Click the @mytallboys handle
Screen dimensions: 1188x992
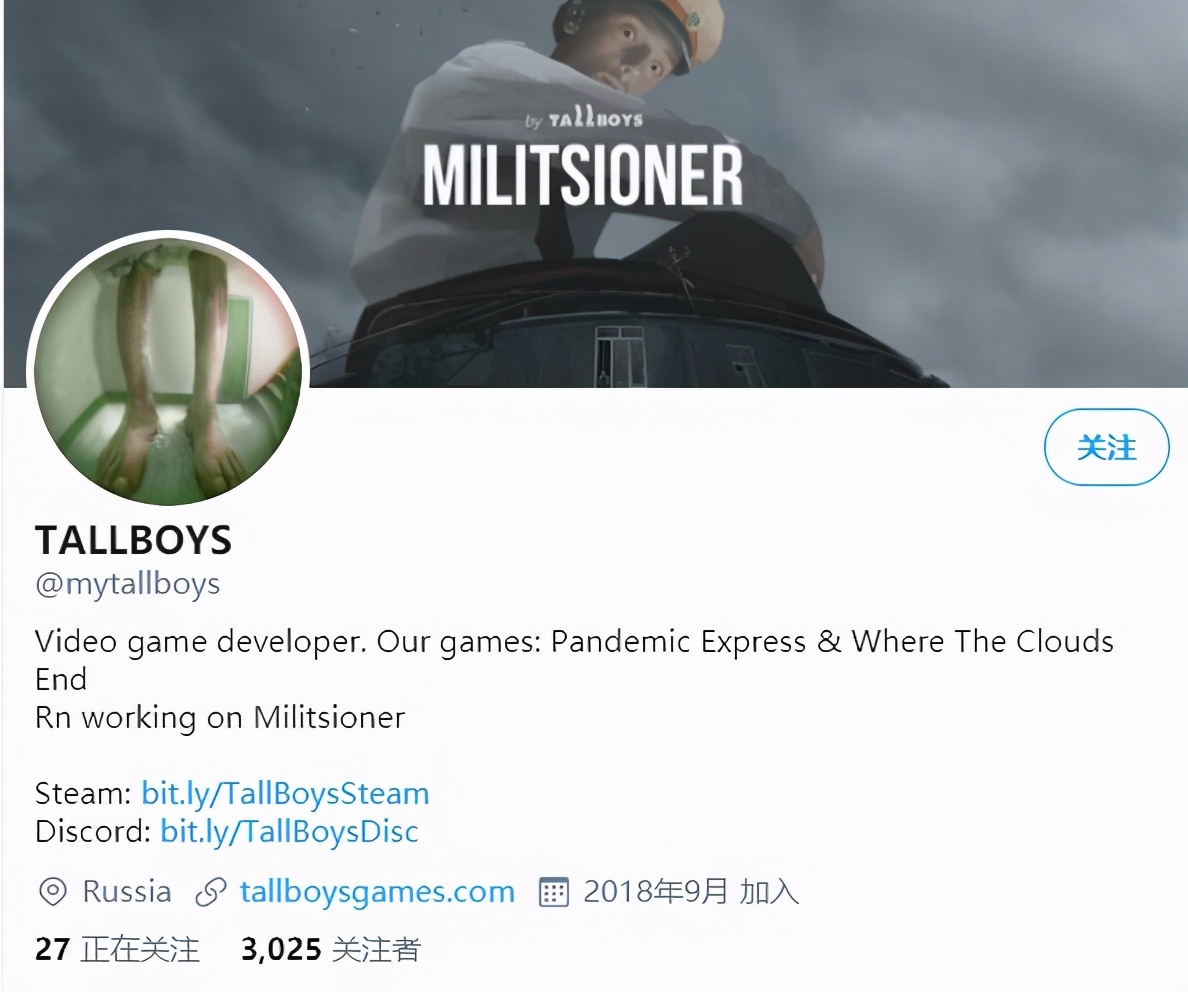coord(127,584)
